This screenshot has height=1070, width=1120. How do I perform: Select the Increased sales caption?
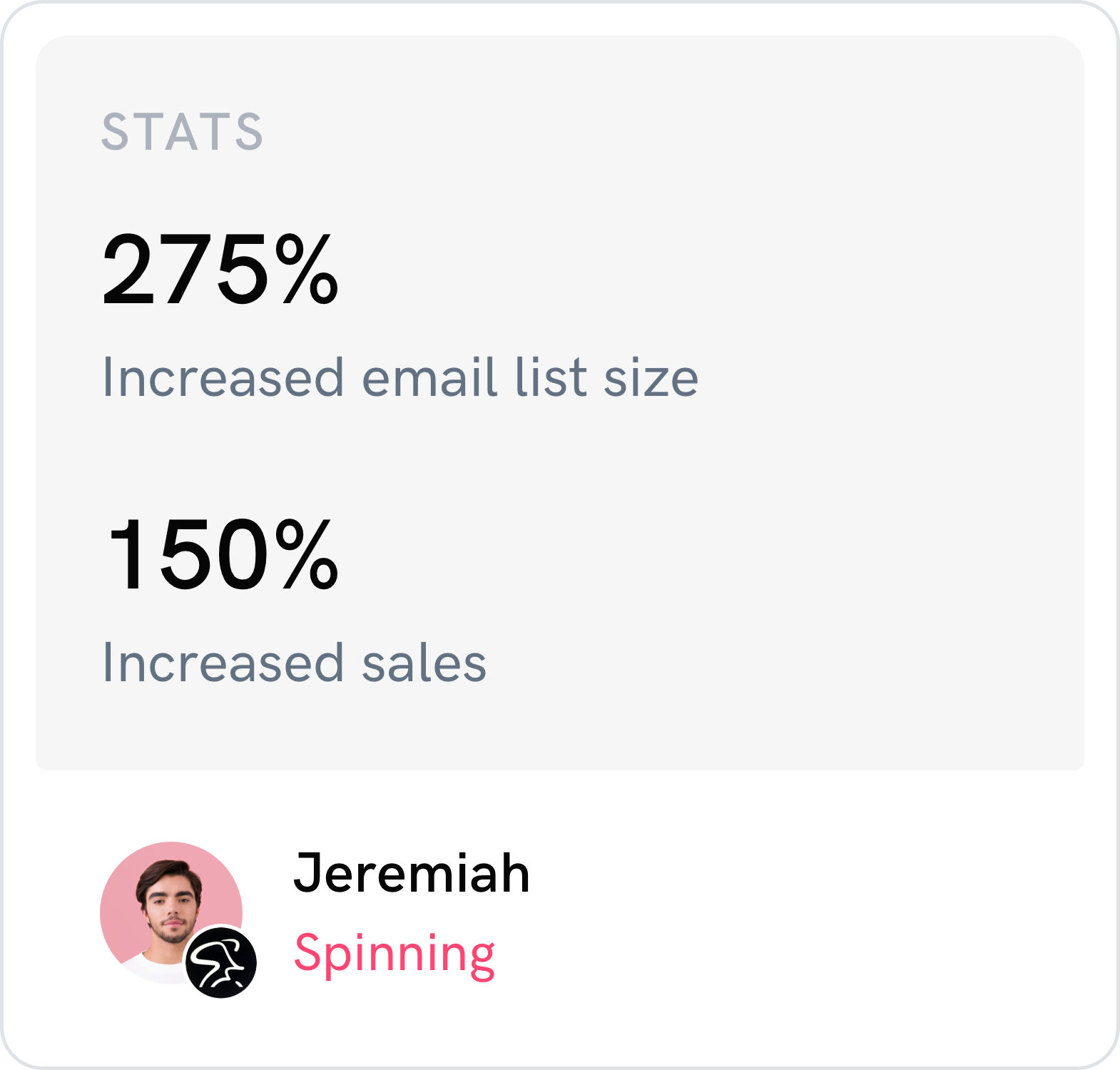click(295, 662)
